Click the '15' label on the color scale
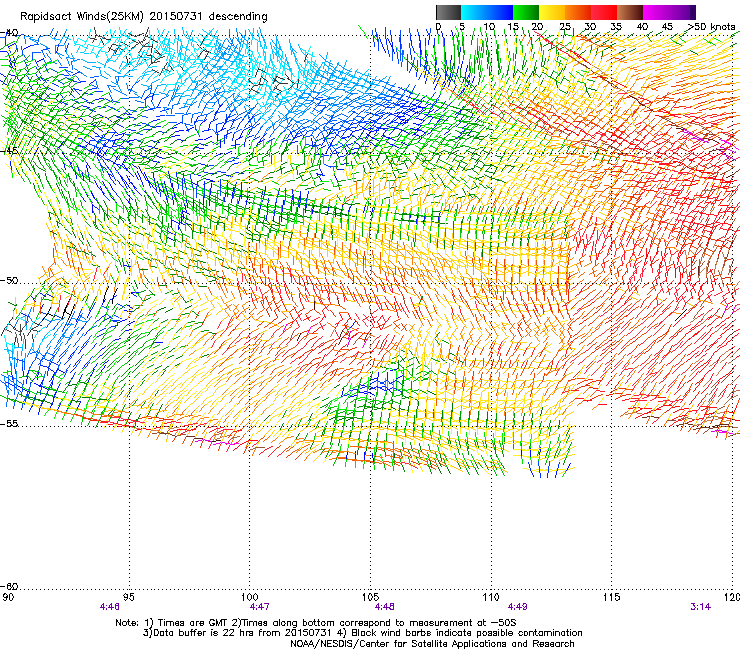Viewport: 740px width, 650px height. [x=513, y=27]
